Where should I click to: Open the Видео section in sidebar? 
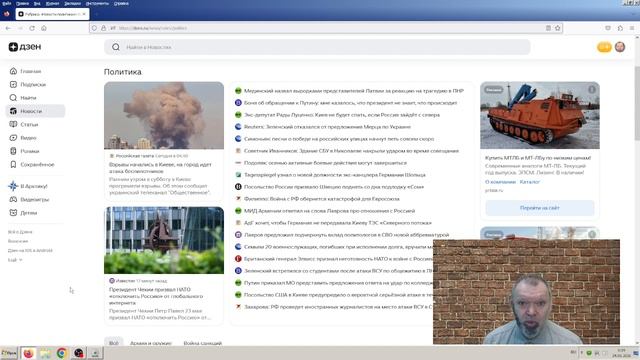tap(23, 138)
